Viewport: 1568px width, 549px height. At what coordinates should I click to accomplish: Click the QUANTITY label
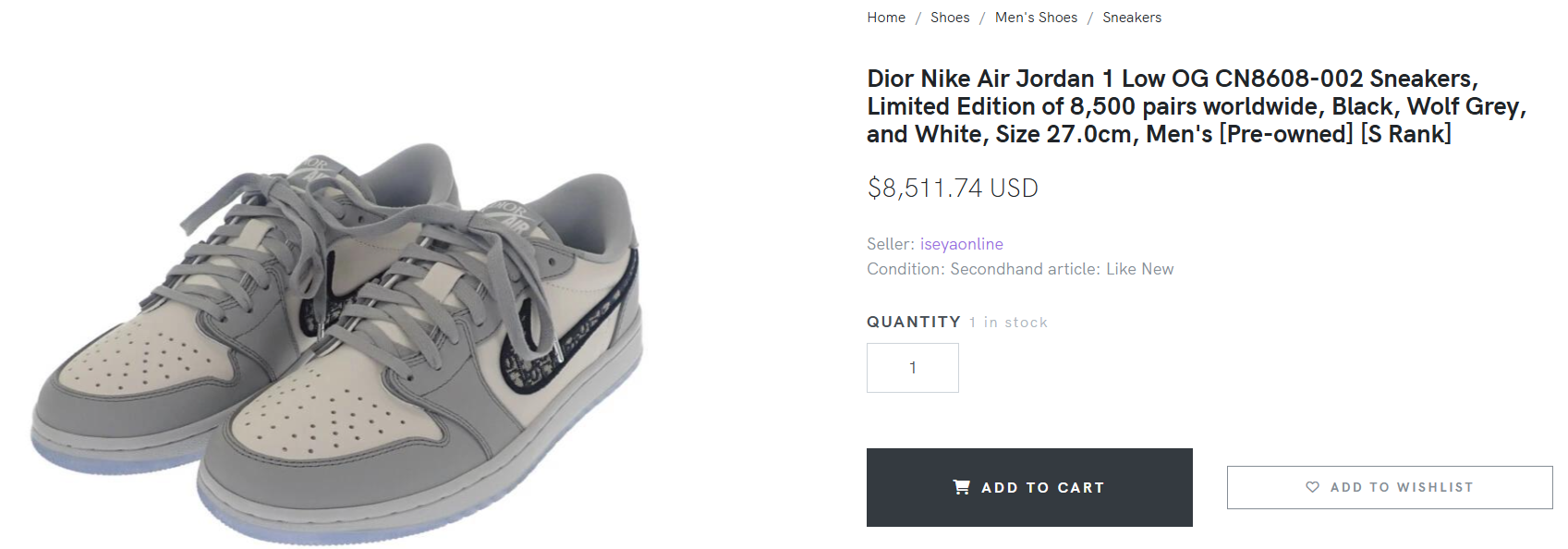pyautogui.click(x=913, y=322)
